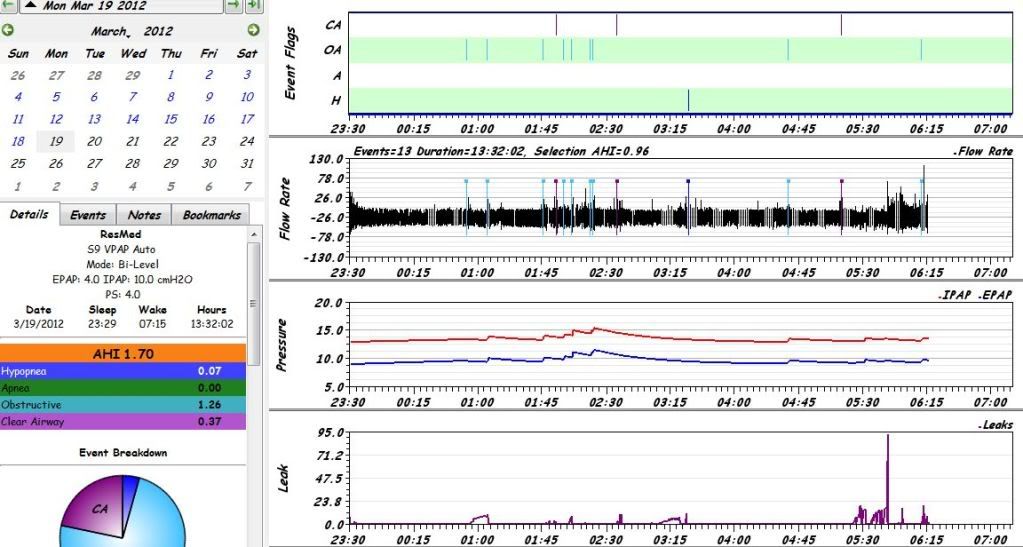
Task: Click the ResMed brand label
Action: coord(121,234)
